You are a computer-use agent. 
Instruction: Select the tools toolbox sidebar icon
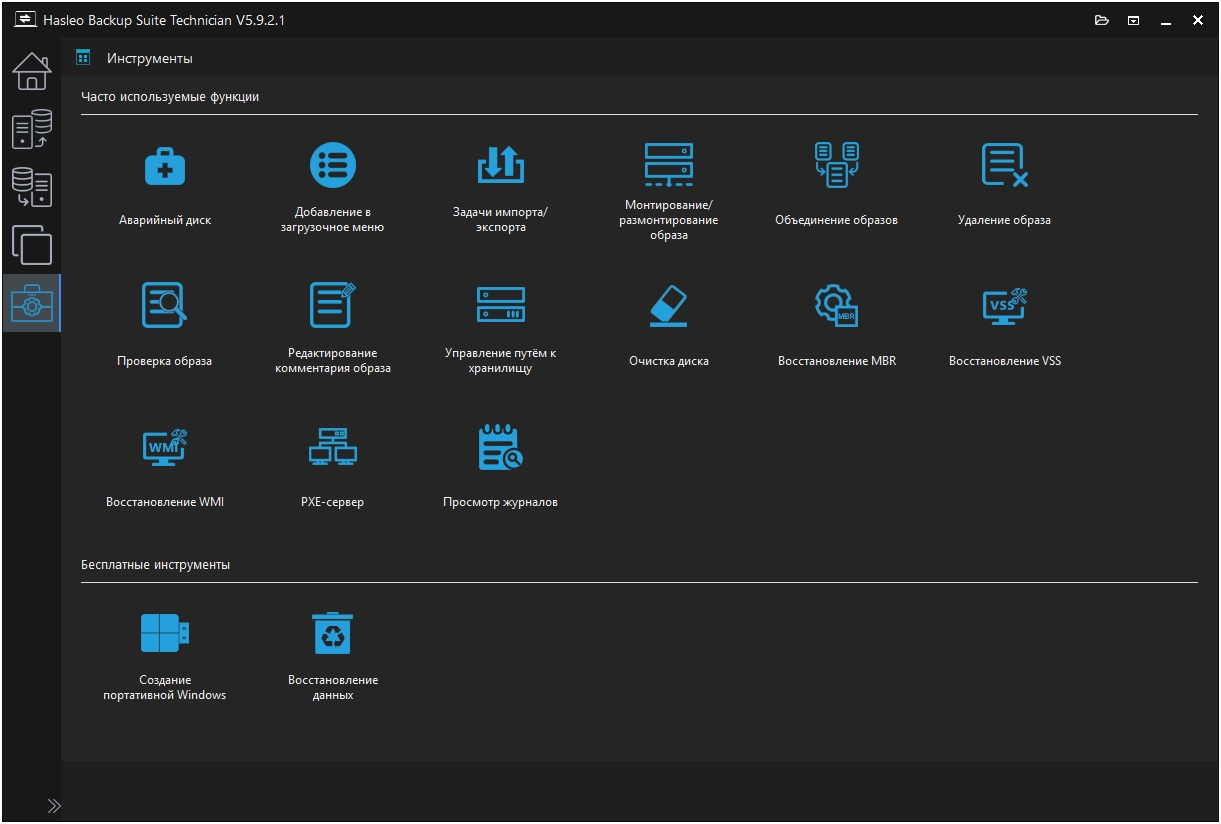coord(31,303)
